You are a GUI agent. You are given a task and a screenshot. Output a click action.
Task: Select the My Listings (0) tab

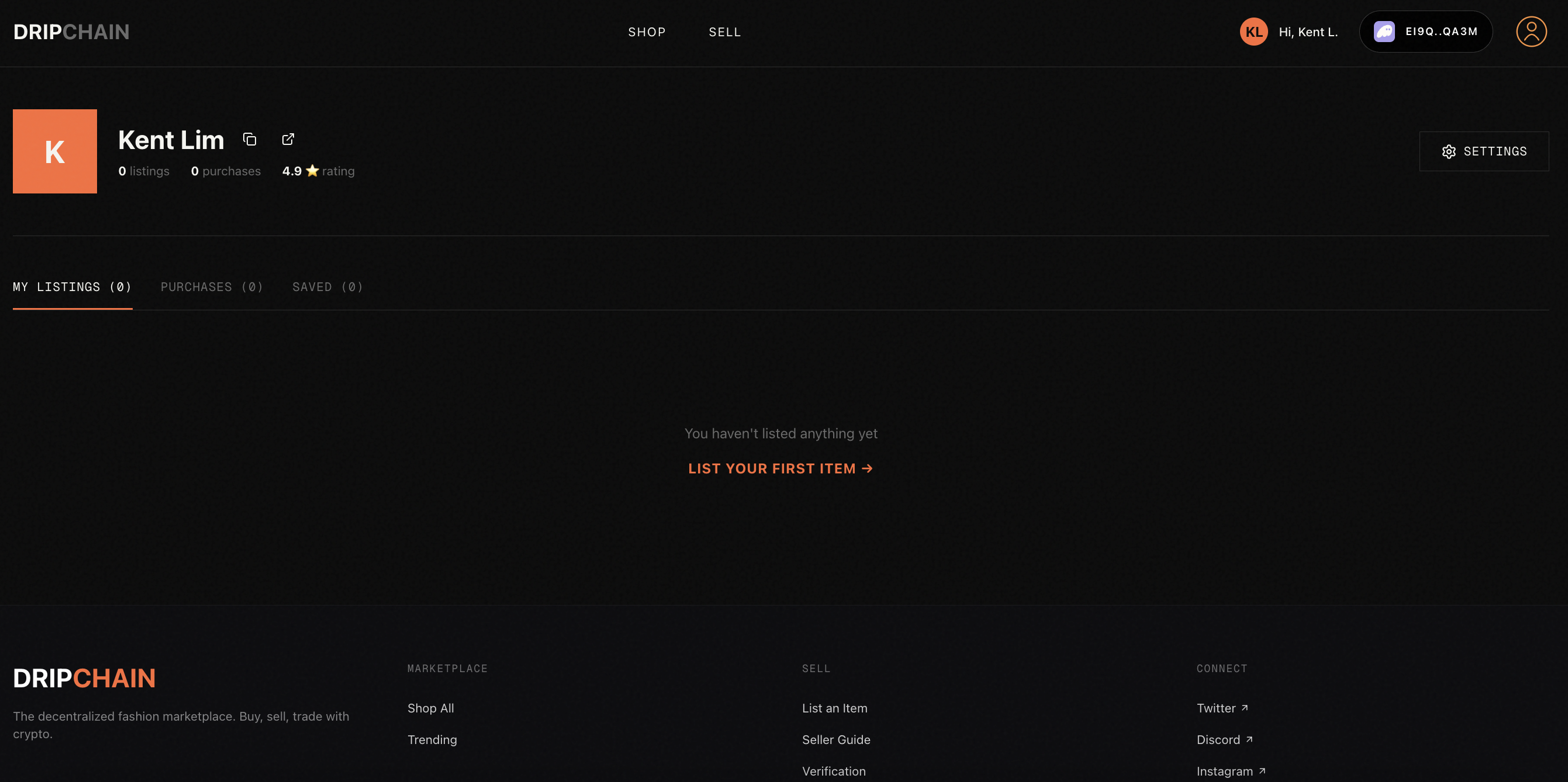coord(72,286)
